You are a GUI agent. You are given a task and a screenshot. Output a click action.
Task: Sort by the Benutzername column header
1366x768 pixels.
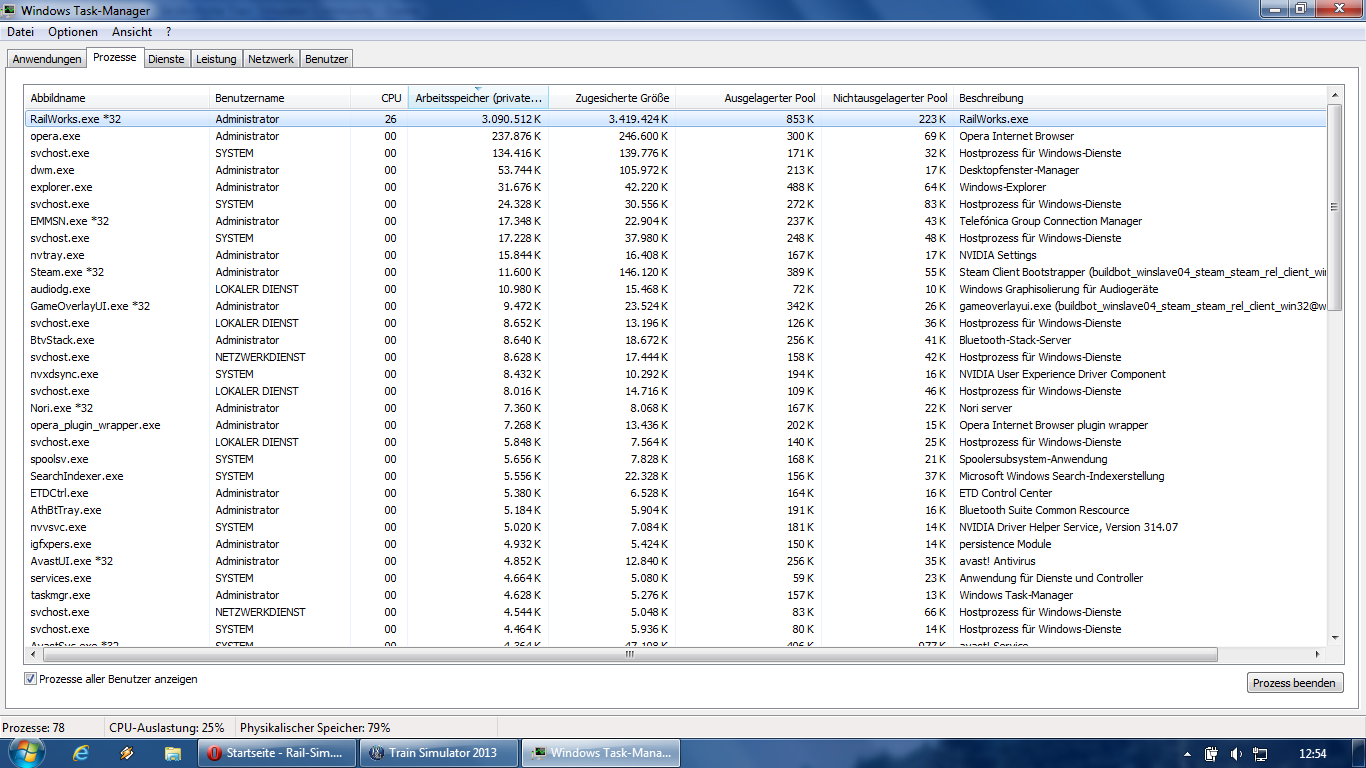[x=280, y=98]
